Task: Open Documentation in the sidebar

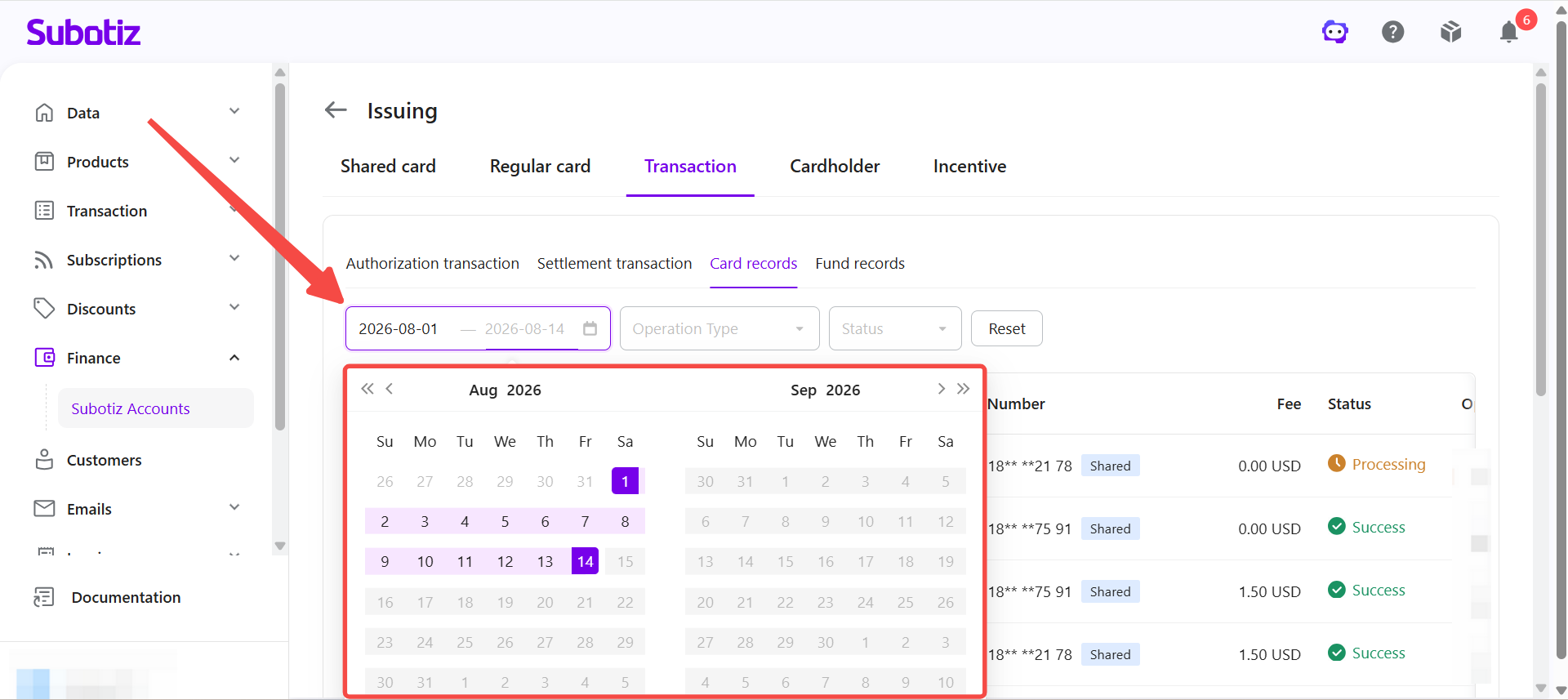Action: click(x=126, y=597)
